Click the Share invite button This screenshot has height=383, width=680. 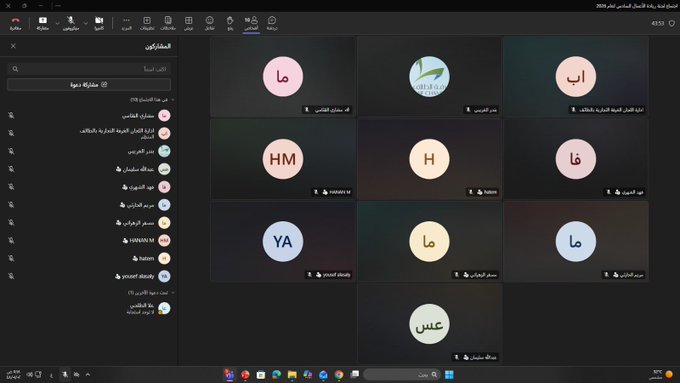89,85
